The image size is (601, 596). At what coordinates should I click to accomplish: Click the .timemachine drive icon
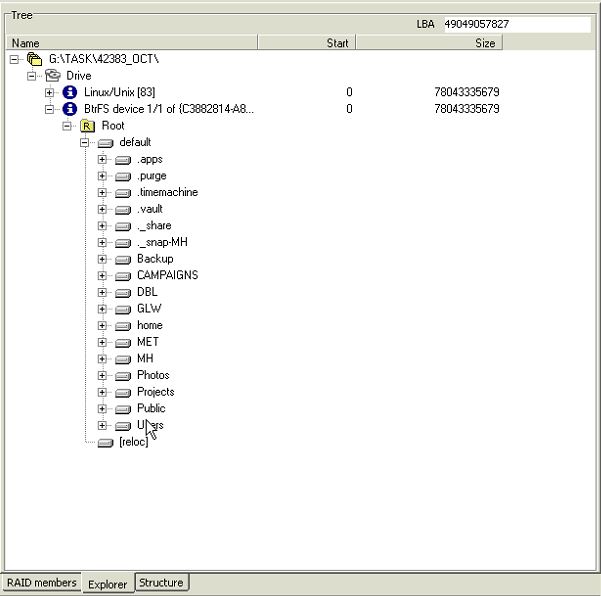[123, 193]
